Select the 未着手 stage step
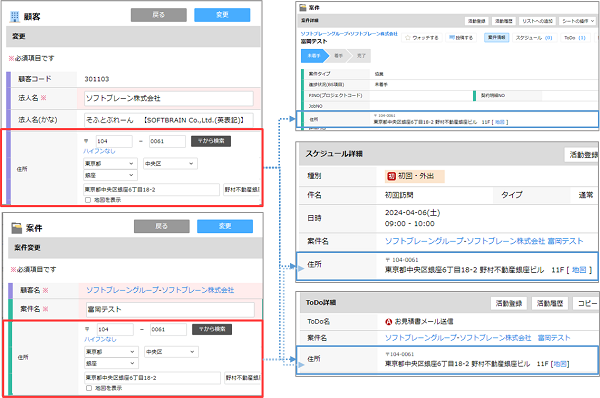Screen dimensions: 600x398 pyautogui.click(x=315, y=56)
